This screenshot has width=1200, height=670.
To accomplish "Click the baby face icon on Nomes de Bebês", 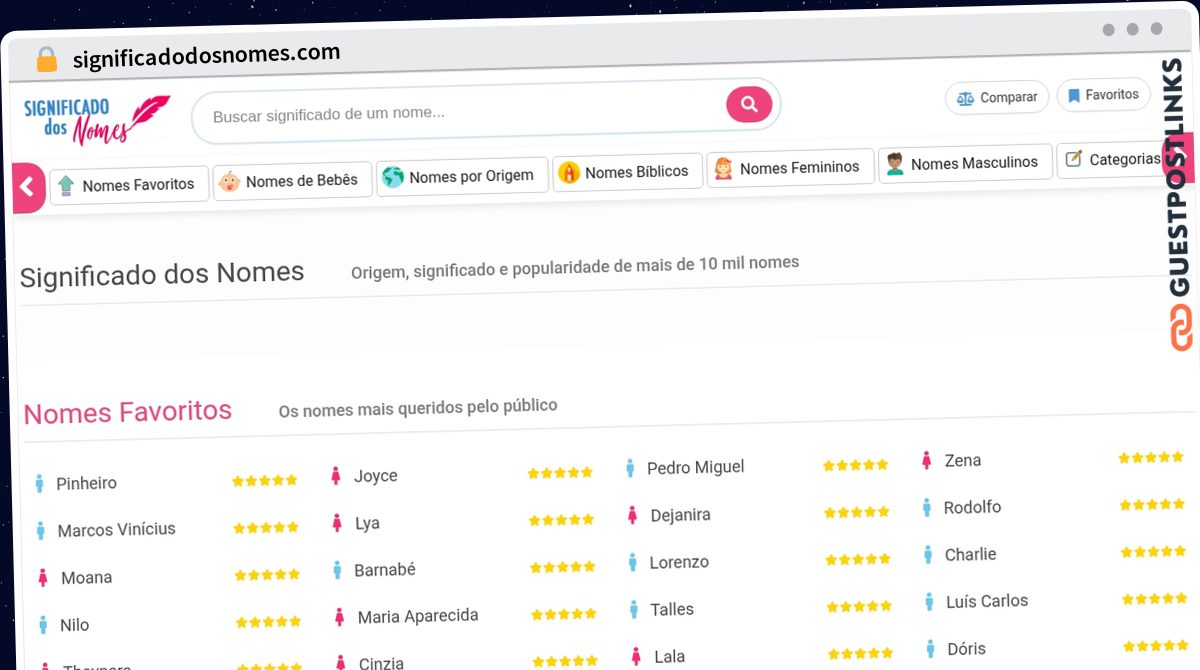I will (229, 182).
